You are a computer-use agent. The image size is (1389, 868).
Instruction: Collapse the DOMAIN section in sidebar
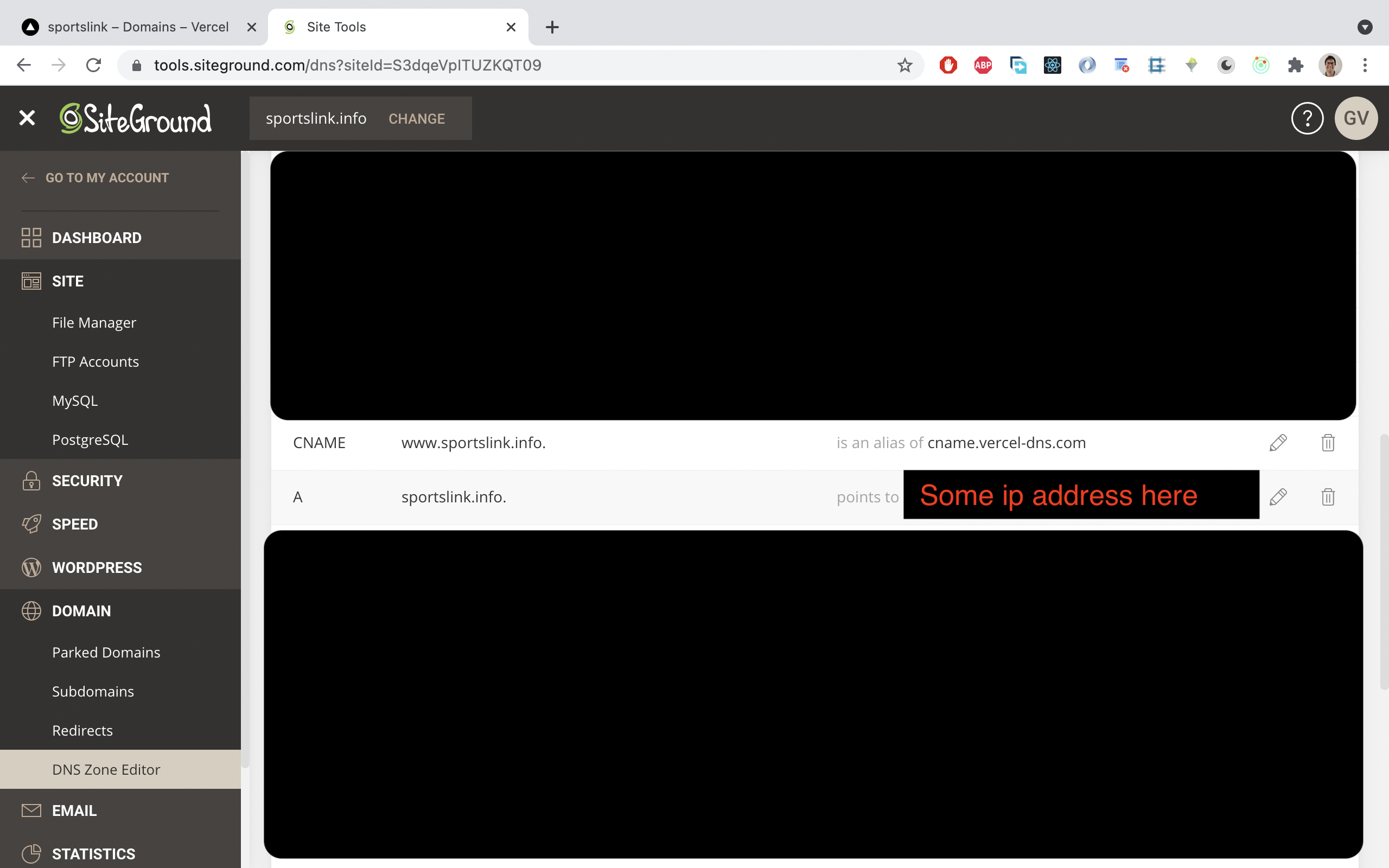click(x=81, y=611)
